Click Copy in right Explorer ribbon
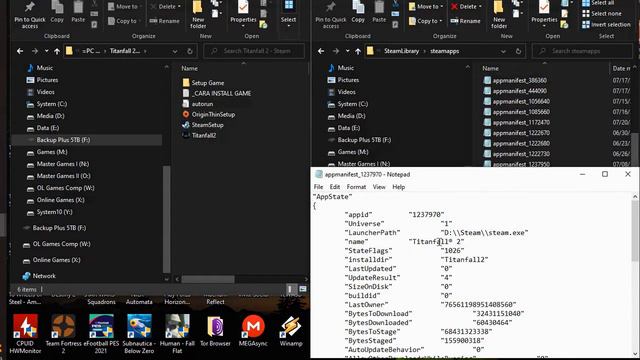This screenshot has width=640, height=360. point(358,12)
